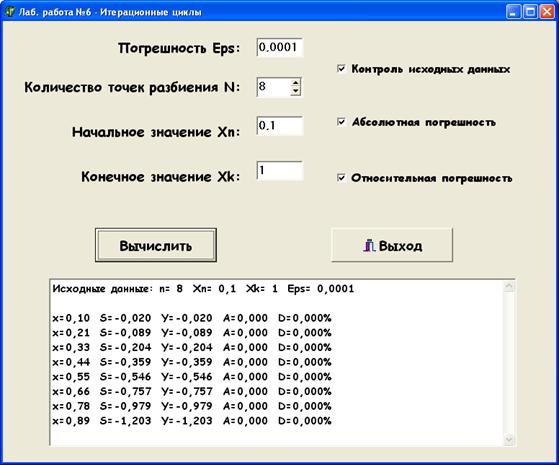Focus the Начальное значение Xn field
This screenshot has height=465, width=559.
280,126
